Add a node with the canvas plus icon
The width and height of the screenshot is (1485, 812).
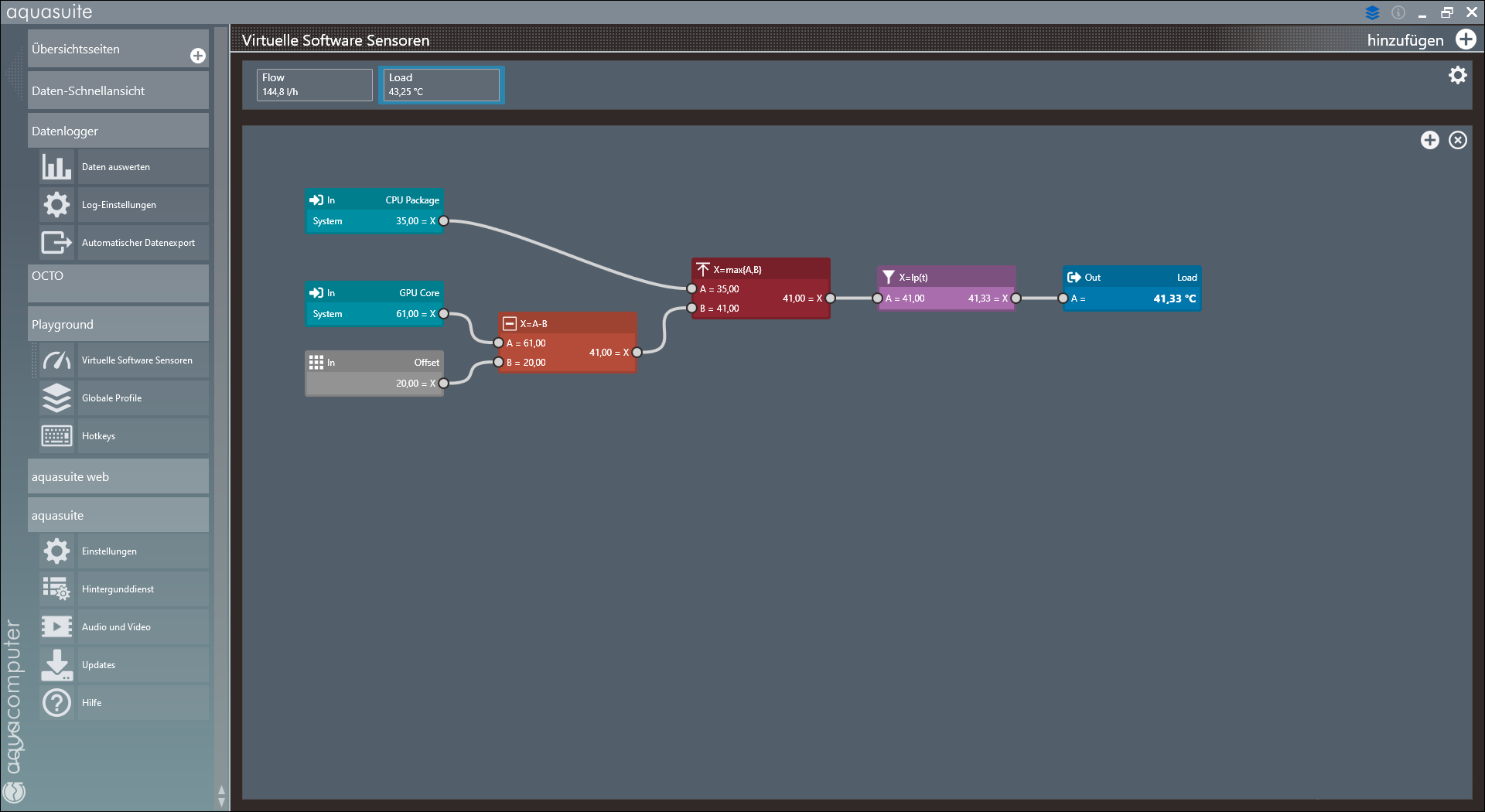tap(1430, 140)
